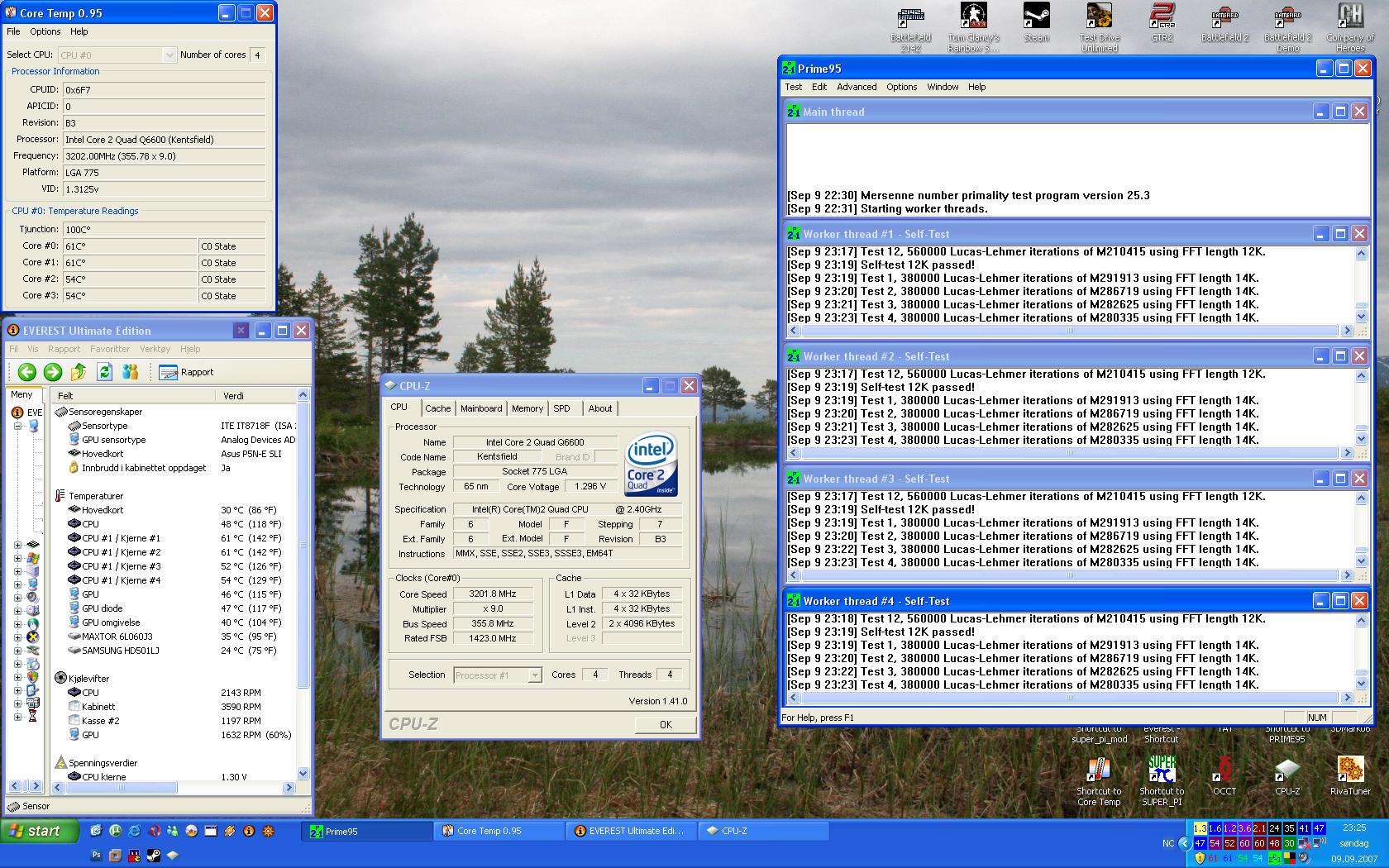1389x868 pixels.
Task: Click the Intel Core 2 Quad logo in CPU-Z
Action: (651, 465)
